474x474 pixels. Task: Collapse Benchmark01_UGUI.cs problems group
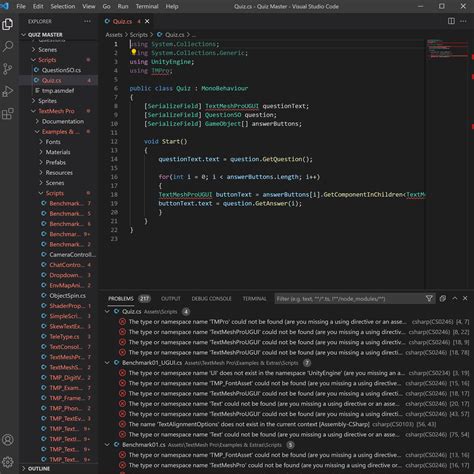(107, 363)
